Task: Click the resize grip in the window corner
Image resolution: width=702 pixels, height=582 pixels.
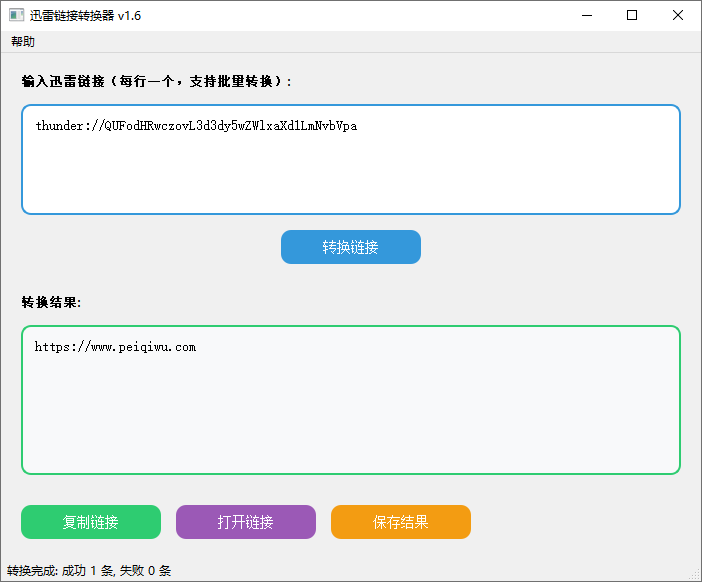Action: (x=695, y=574)
